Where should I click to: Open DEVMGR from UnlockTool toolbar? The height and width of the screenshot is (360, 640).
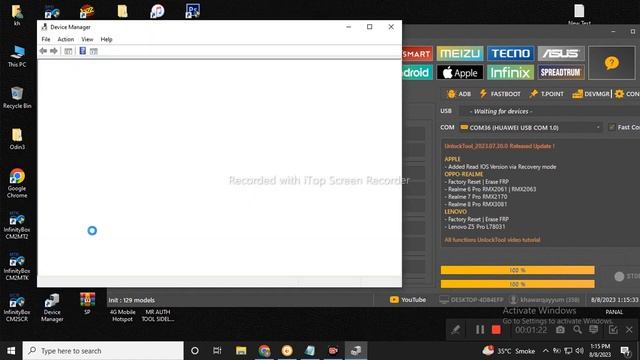(x=591, y=94)
